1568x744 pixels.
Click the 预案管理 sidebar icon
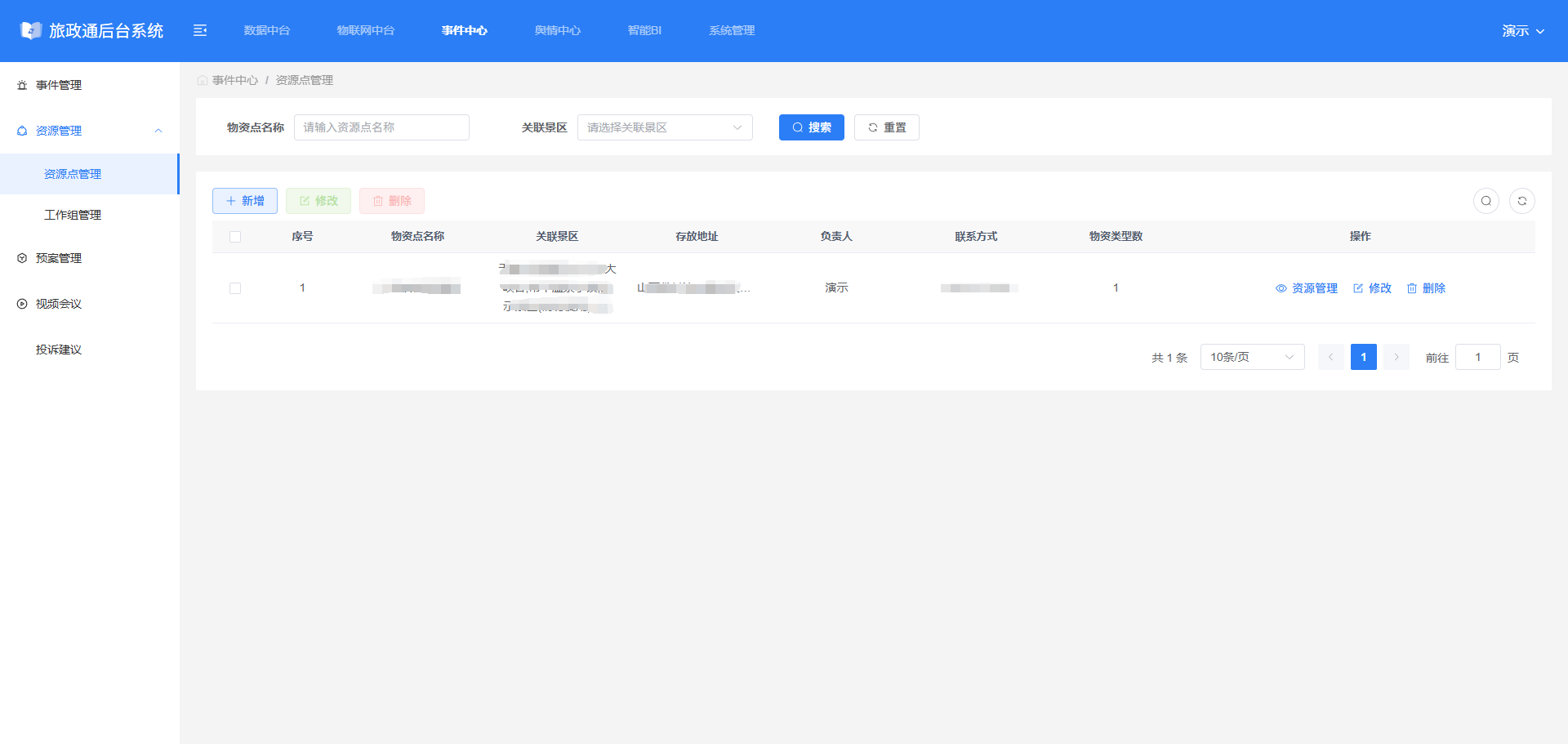(x=22, y=258)
